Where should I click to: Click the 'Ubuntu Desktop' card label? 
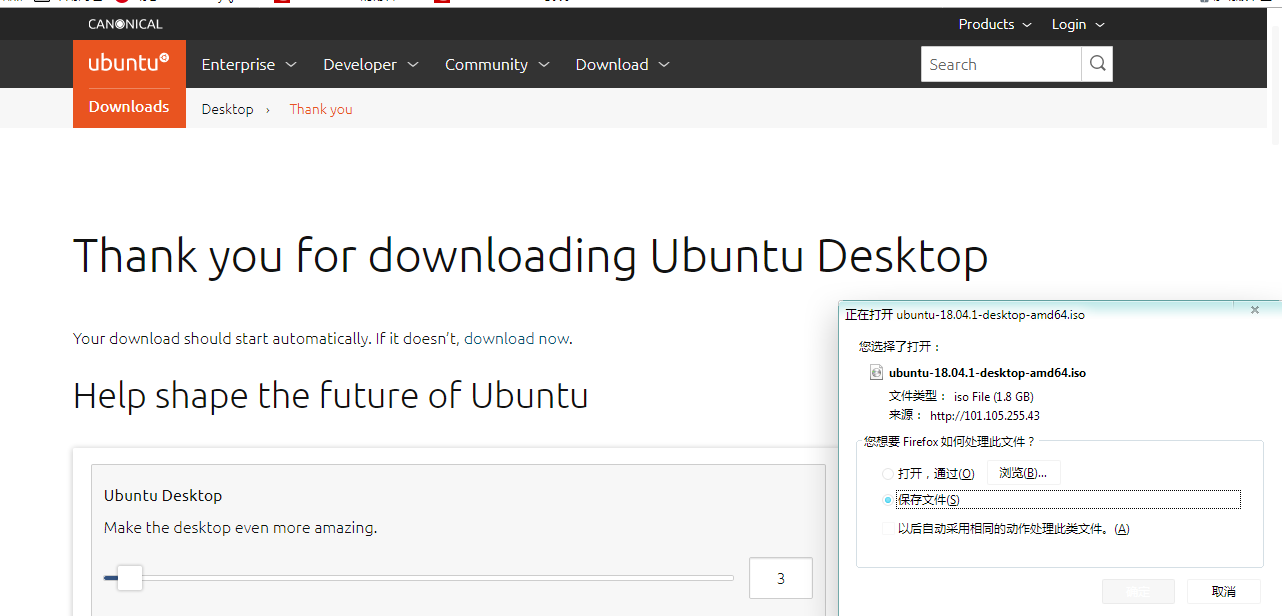tap(163, 495)
